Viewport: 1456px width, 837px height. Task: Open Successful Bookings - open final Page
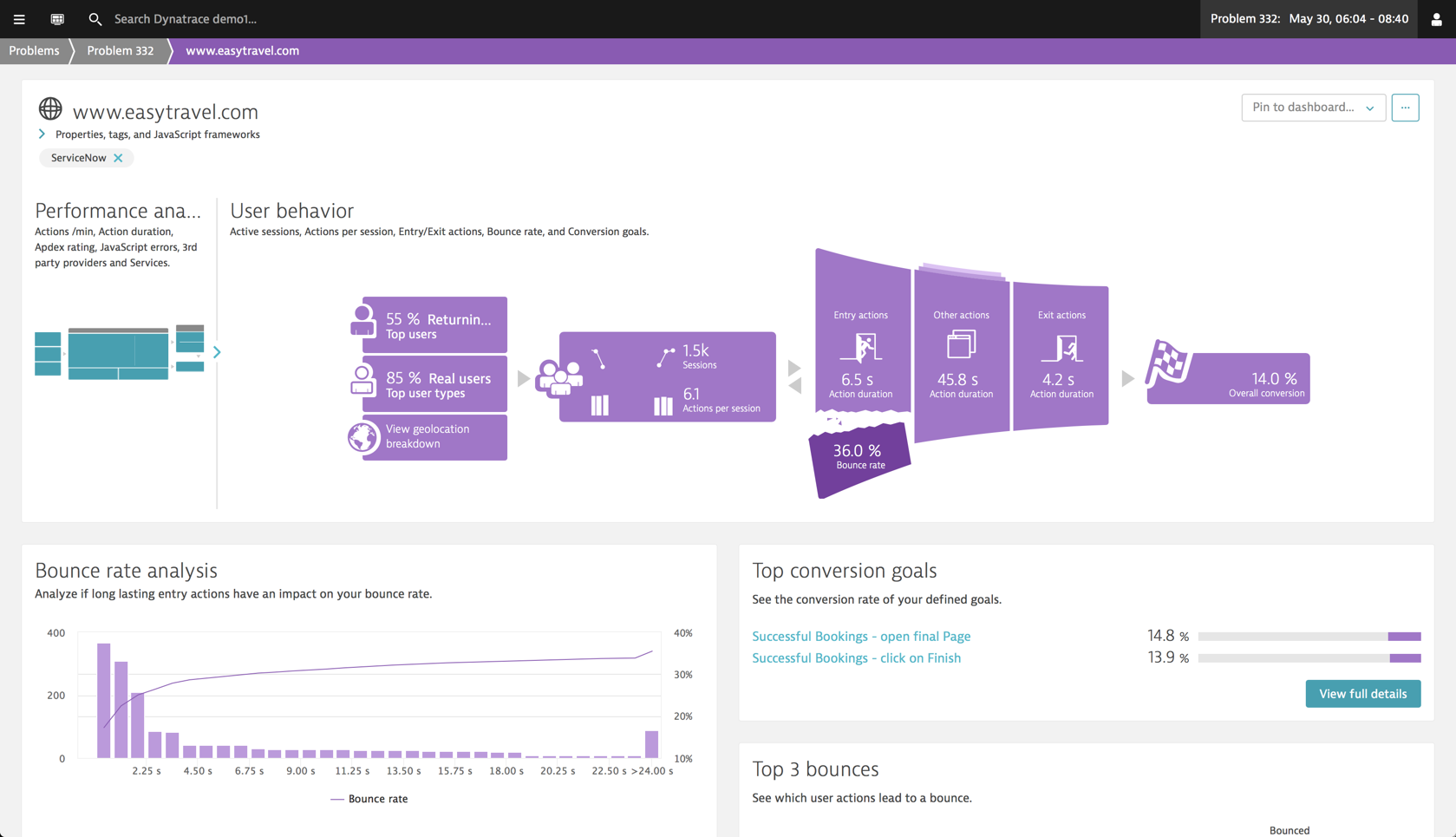(861, 637)
